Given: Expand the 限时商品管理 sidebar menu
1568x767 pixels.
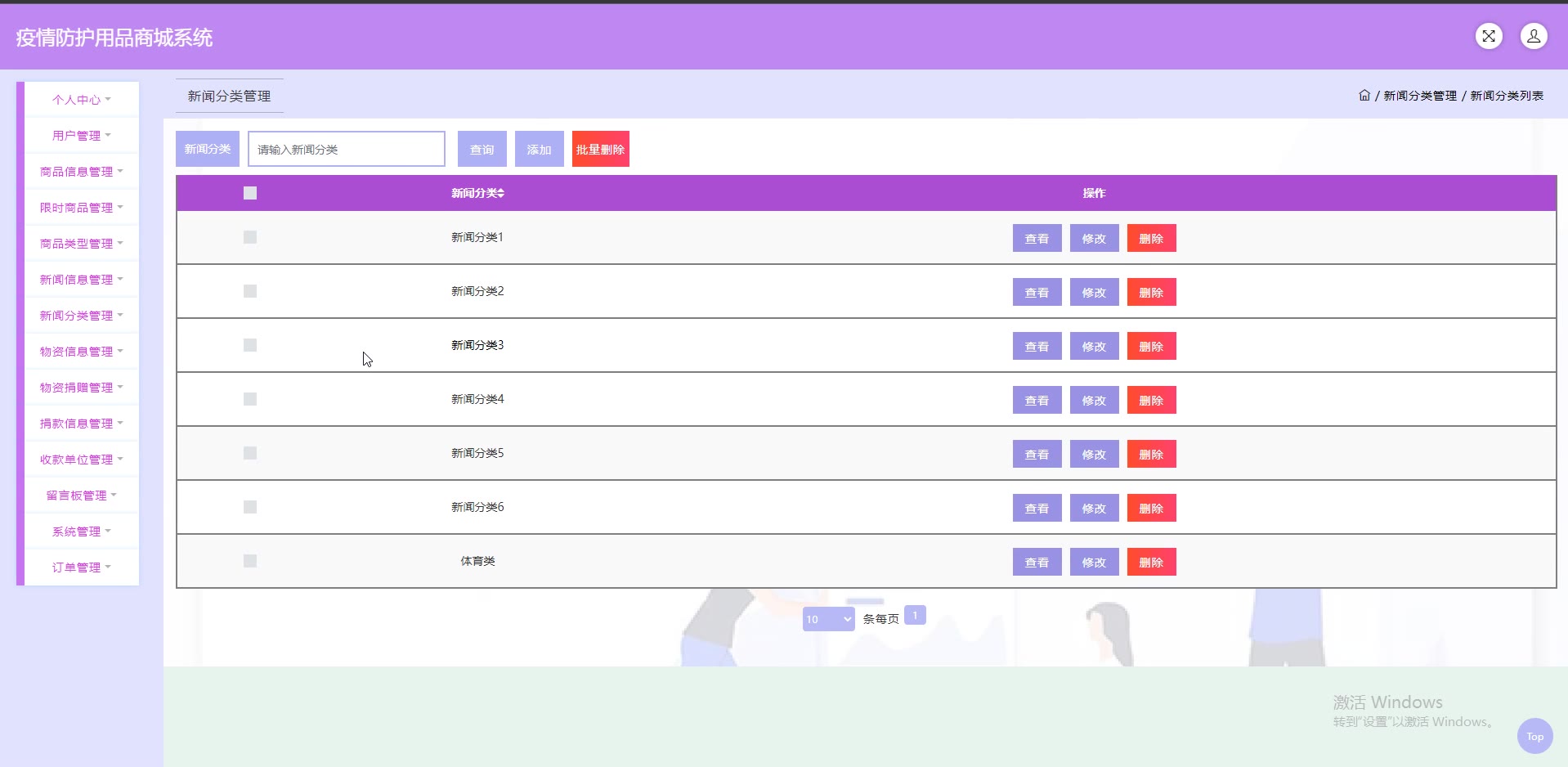Looking at the screenshot, I should pyautogui.click(x=82, y=208).
